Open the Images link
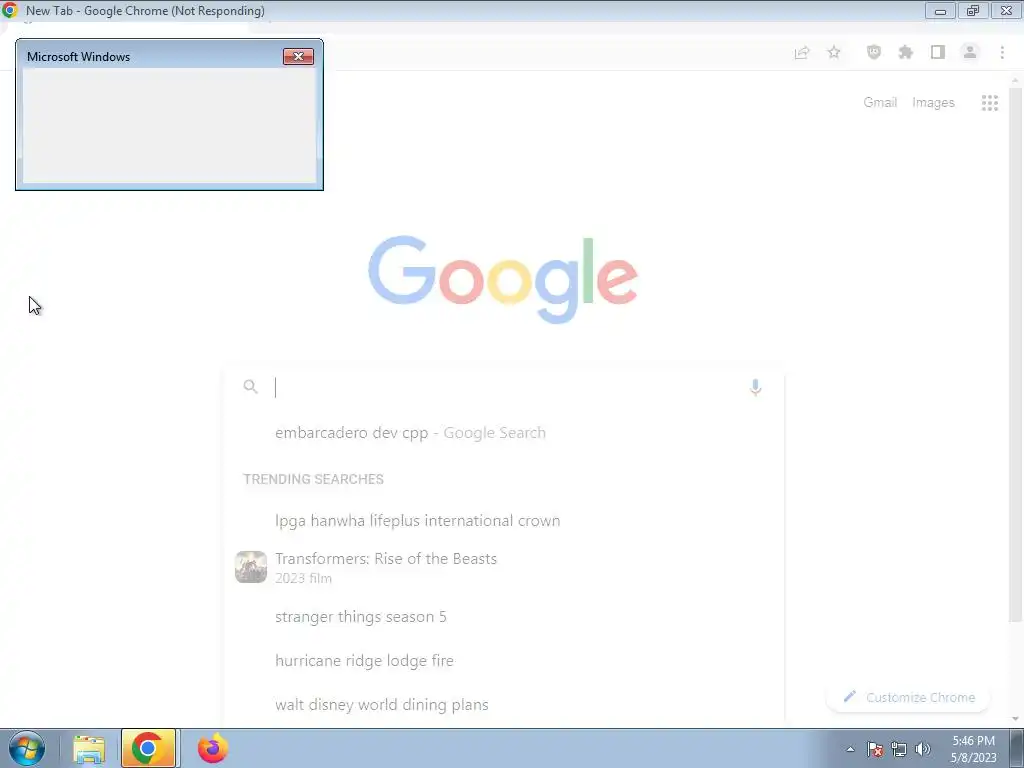 (x=933, y=103)
